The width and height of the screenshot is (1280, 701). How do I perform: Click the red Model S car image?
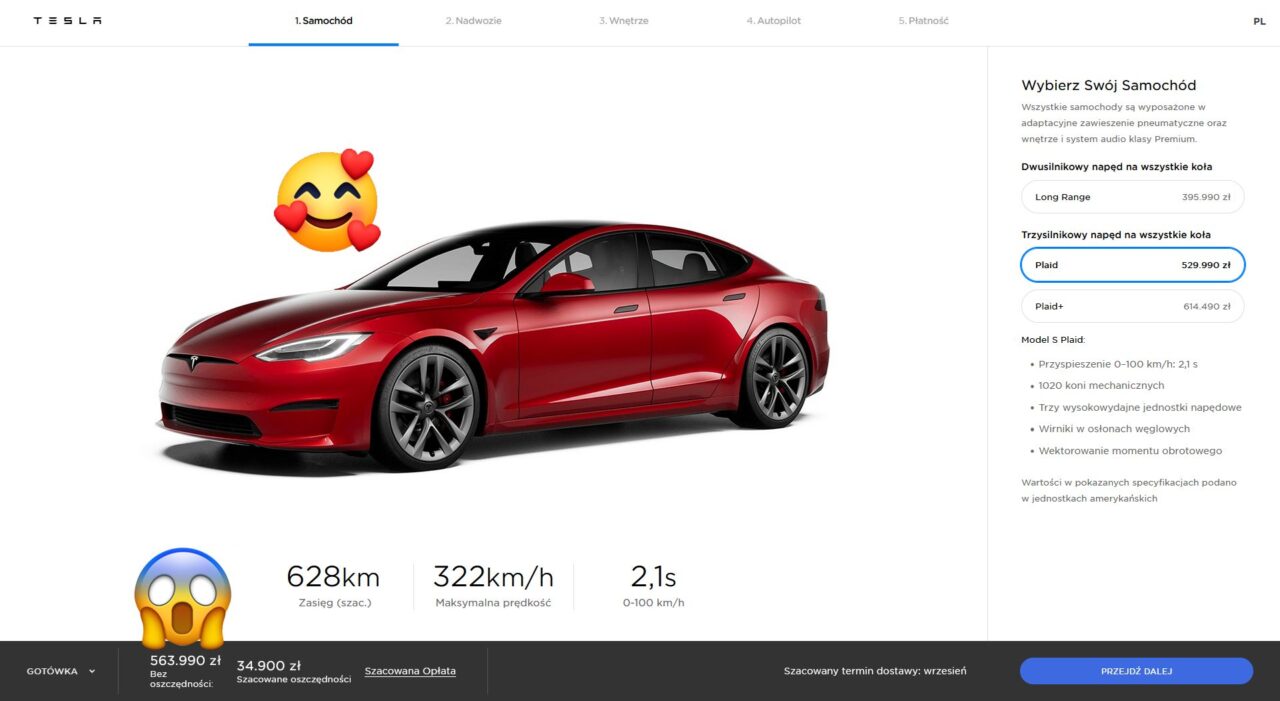(494, 347)
